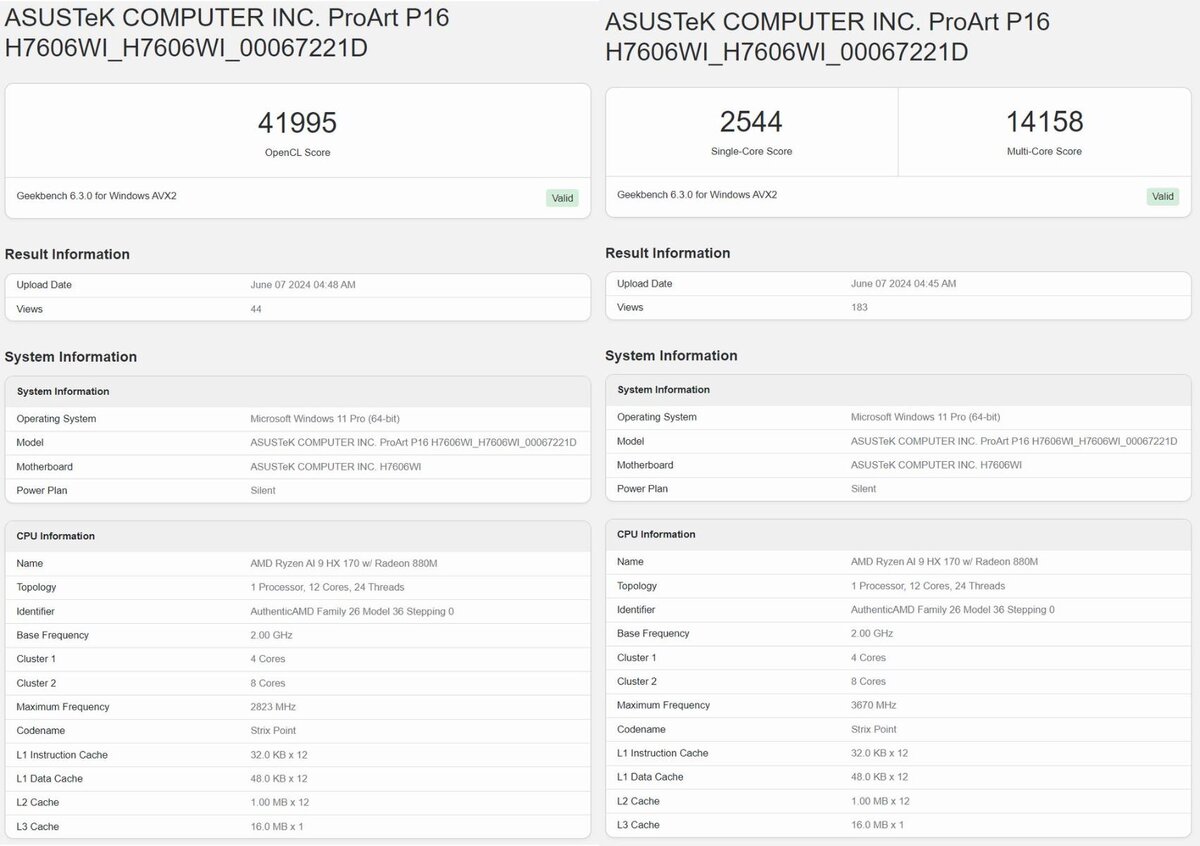Click right panel L3 Cache value 16.0 MB x 1
1200x846 pixels.
point(877,825)
